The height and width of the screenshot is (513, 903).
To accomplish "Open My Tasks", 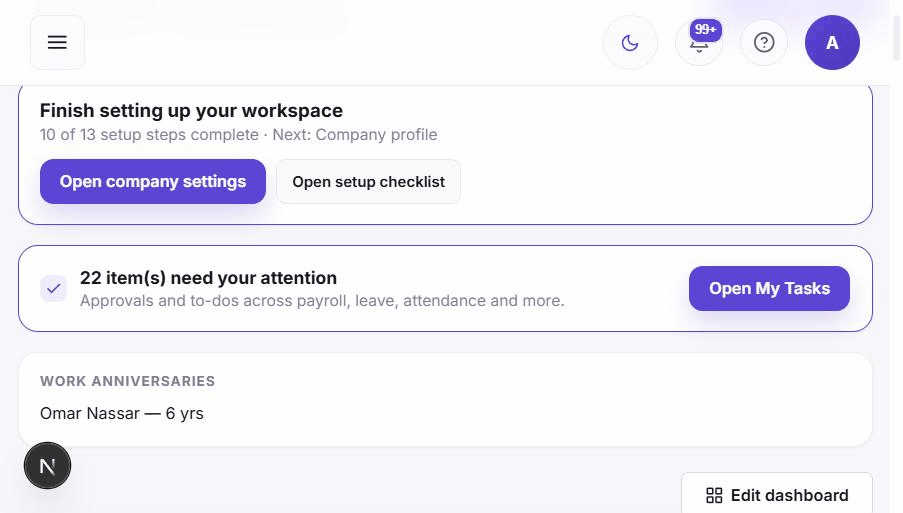I will 769,288.
